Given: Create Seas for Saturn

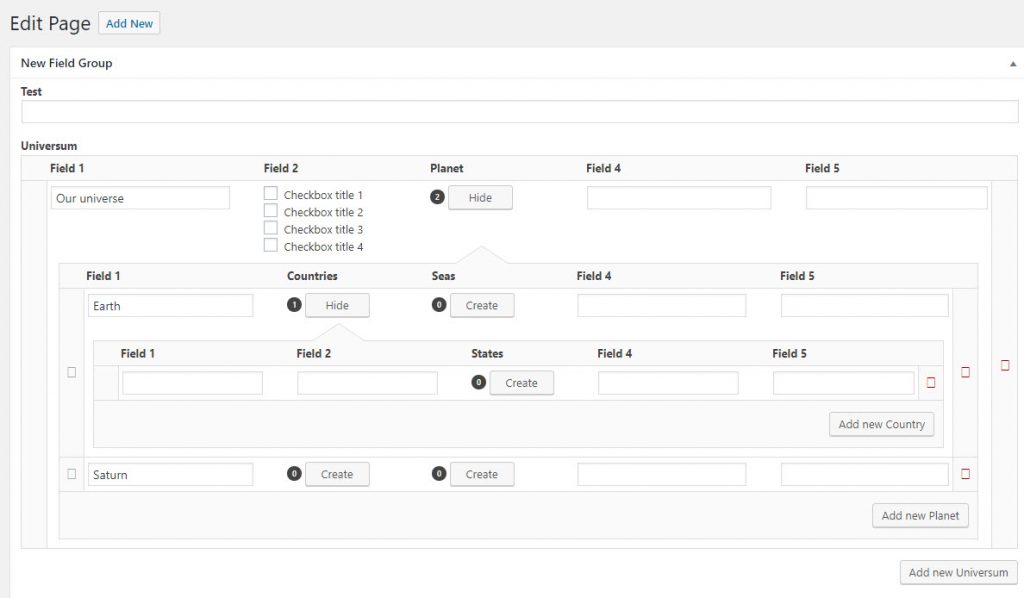Looking at the screenshot, I should tap(482, 475).
